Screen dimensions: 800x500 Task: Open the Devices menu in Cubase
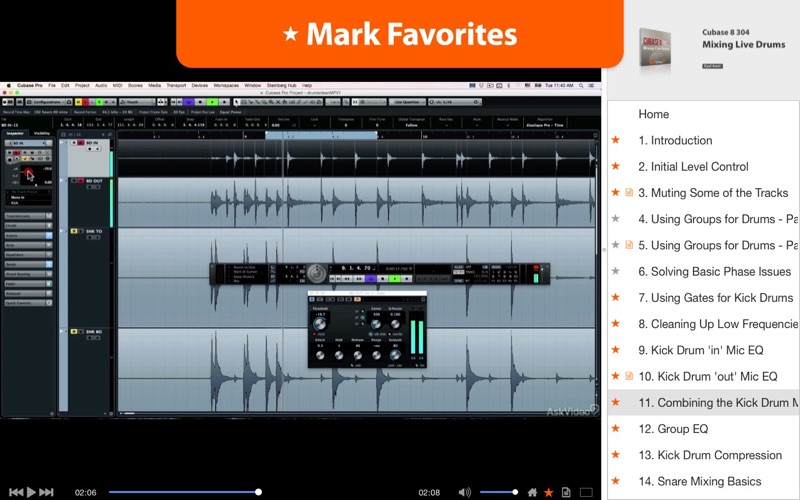(199, 85)
